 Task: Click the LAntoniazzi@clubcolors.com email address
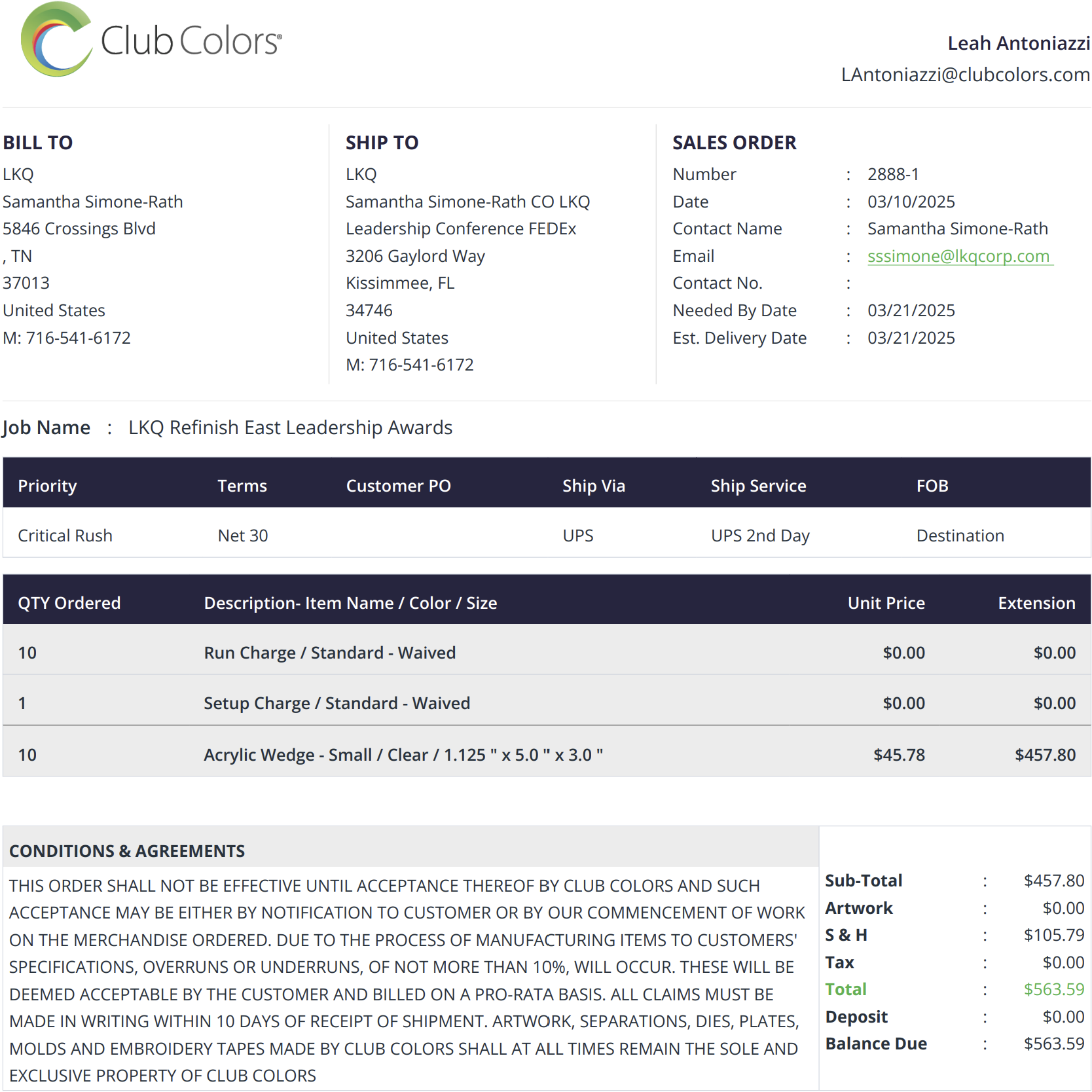click(x=965, y=75)
